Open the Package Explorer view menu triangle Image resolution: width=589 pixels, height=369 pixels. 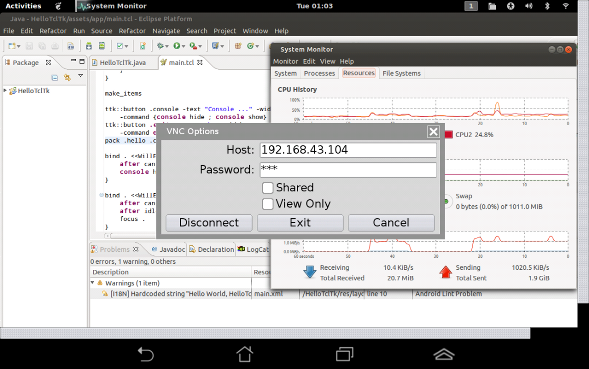pyautogui.click(x=80, y=76)
